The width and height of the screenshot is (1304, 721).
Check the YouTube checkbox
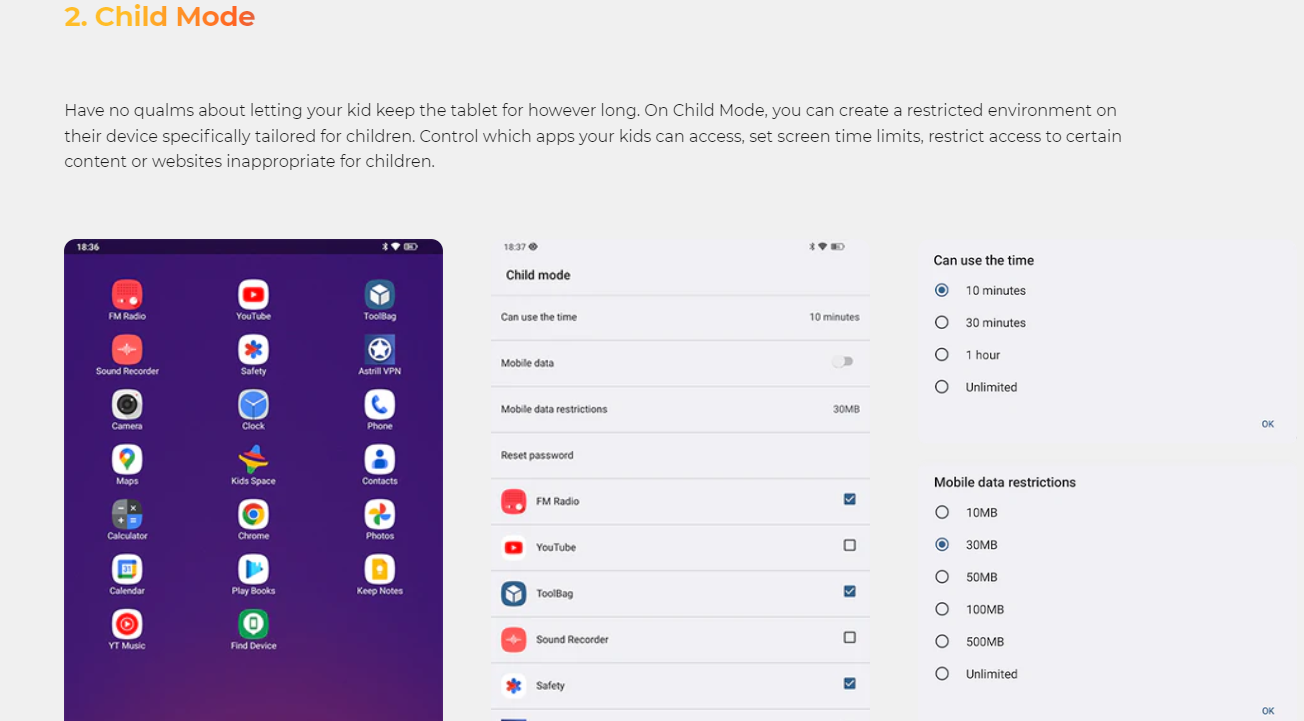pos(849,545)
